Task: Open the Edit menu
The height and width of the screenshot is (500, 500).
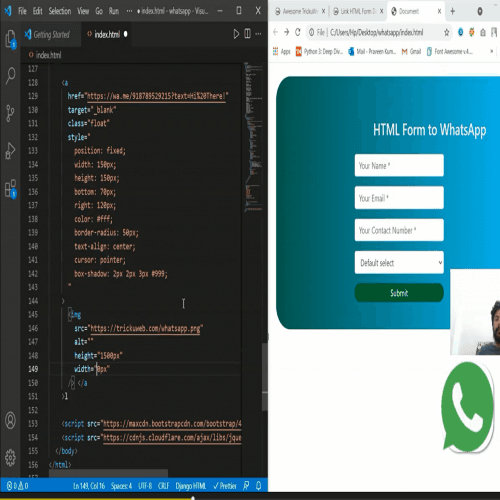Action: point(37,11)
